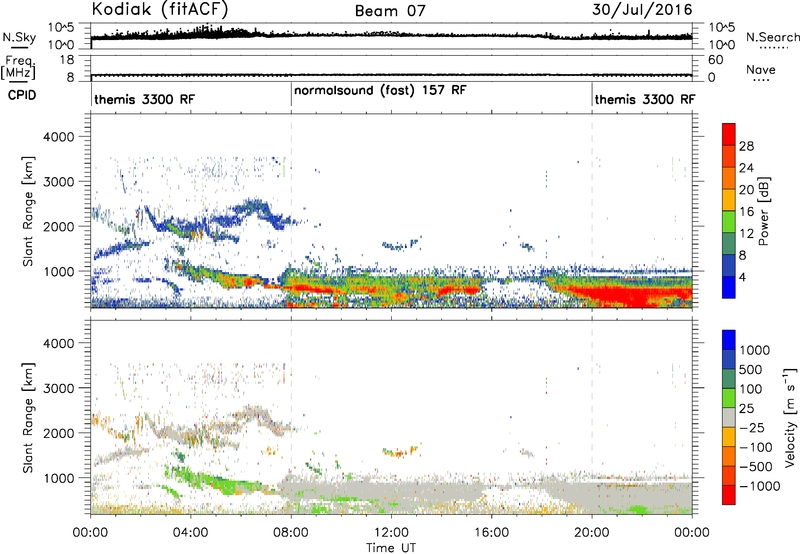Pick the light green segment of Power colorbar
The image size is (800, 554).
pos(729,221)
